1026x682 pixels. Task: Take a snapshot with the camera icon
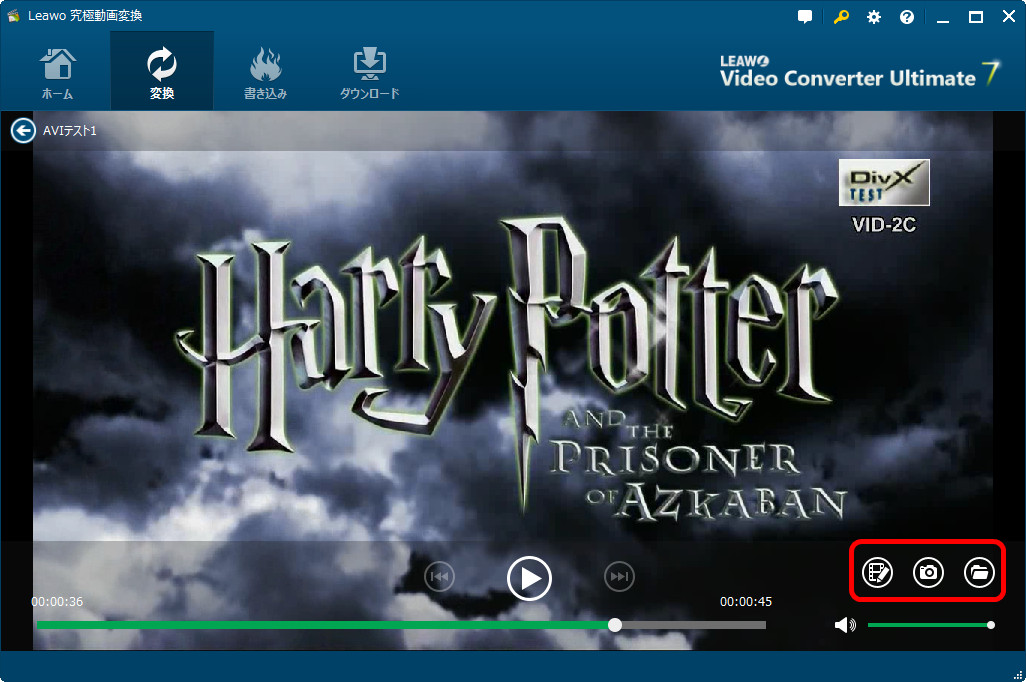point(928,573)
